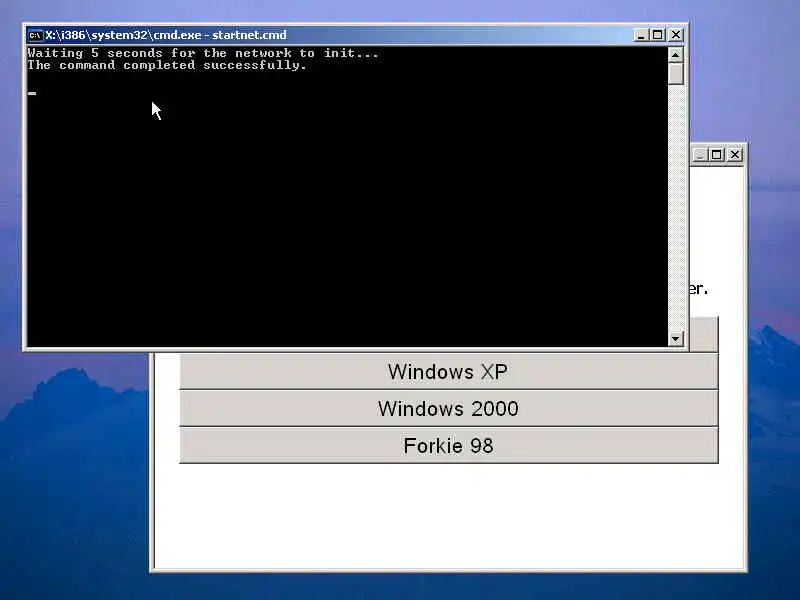Click 'The command completed successfully.' text
The image size is (800, 600).
click(167, 65)
